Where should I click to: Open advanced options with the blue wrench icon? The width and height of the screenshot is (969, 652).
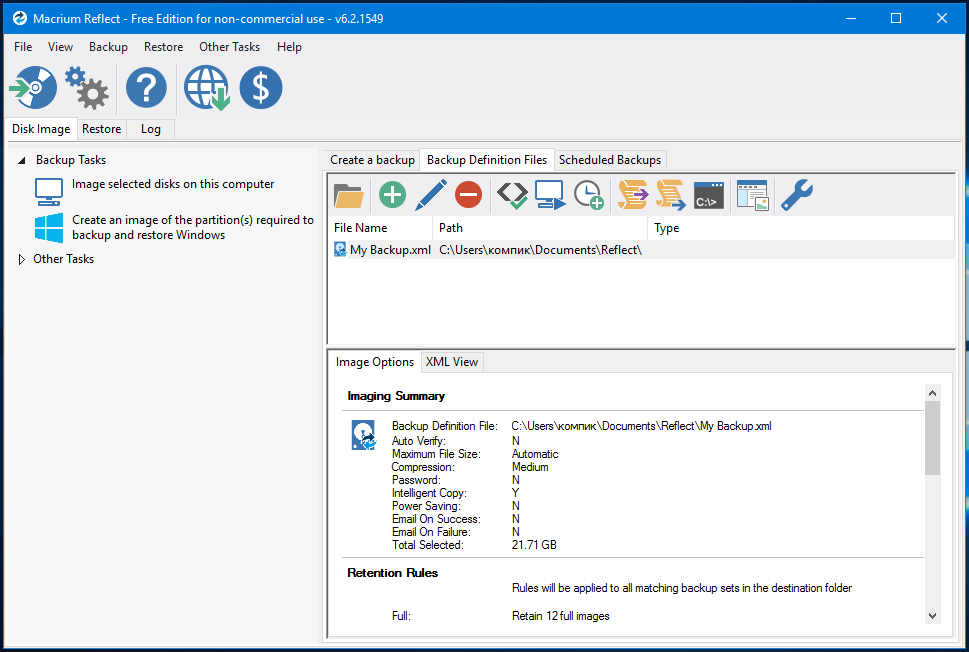pos(797,195)
